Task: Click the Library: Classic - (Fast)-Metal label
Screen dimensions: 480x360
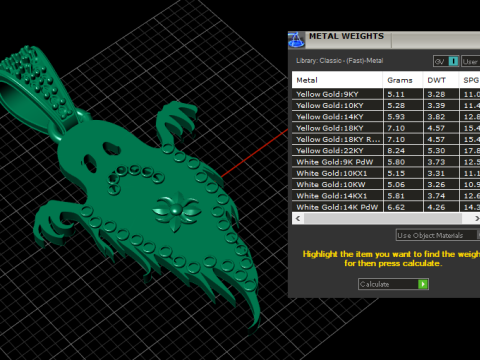Action: pos(340,61)
